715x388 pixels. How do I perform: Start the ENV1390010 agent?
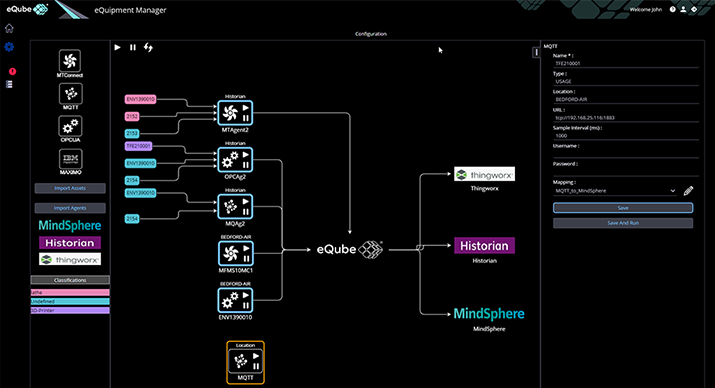[246, 295]
